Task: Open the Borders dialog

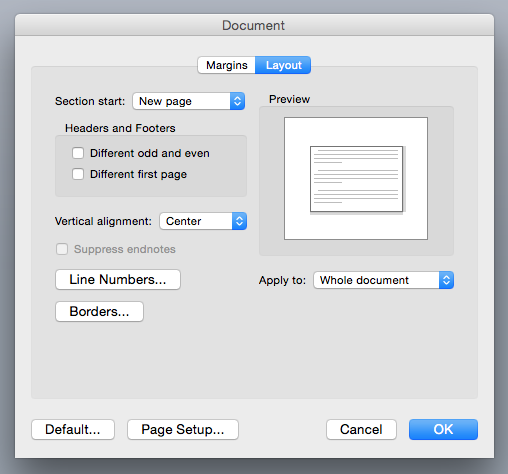Action: 99,311
